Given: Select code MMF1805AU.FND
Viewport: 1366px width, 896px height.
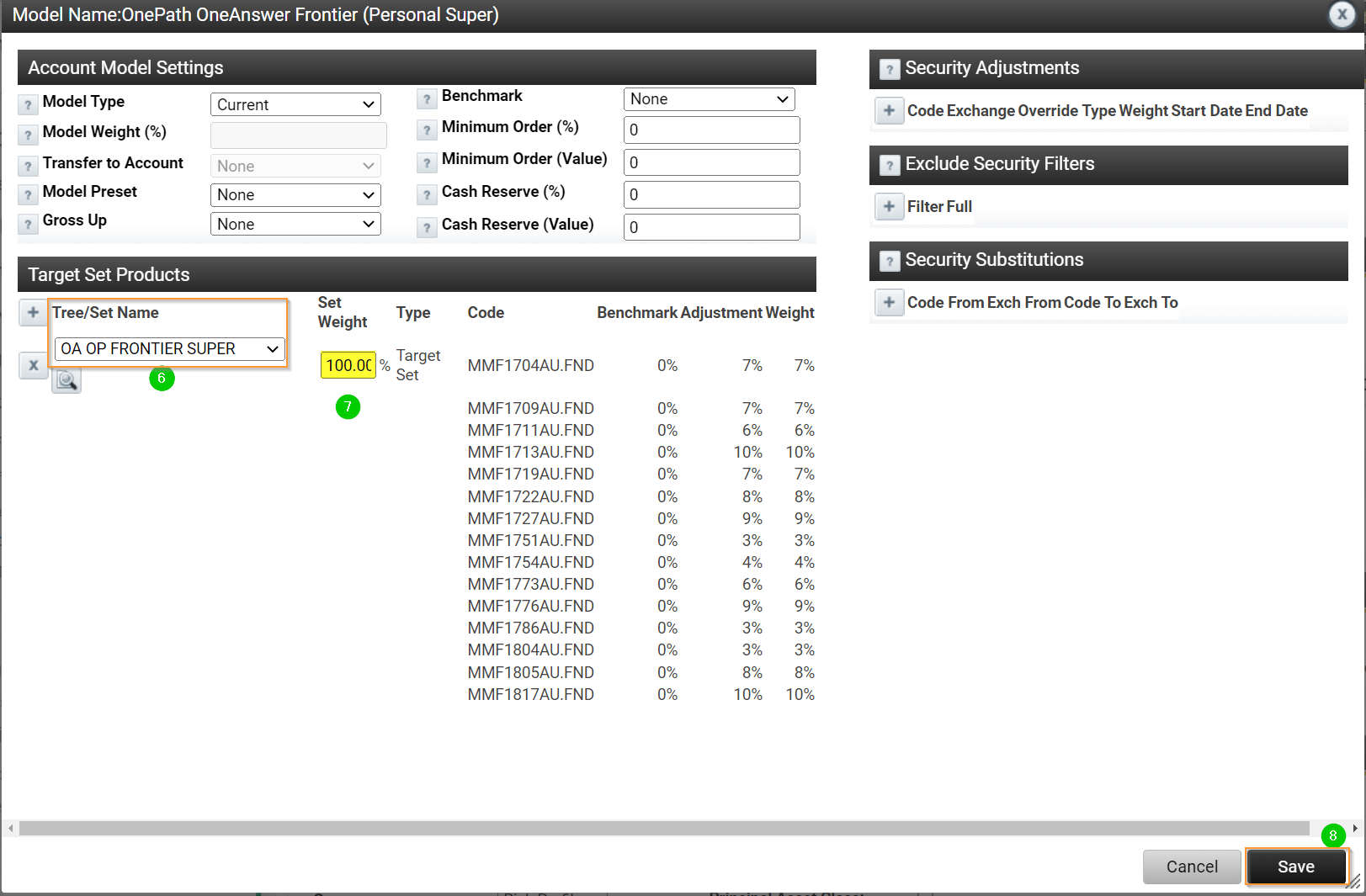Looking at the screenshot, I should (531, 672).
